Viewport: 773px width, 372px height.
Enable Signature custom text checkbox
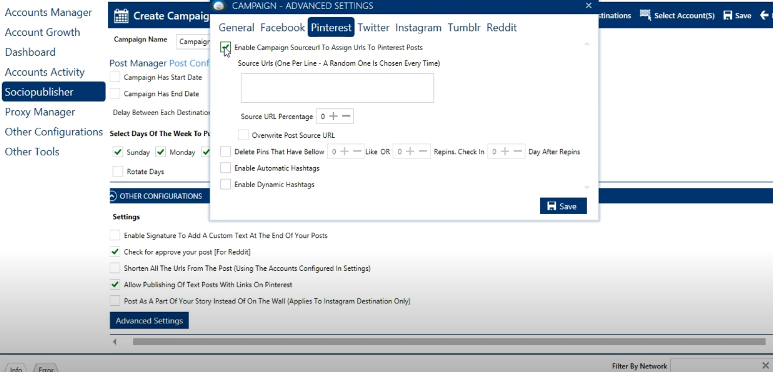tap(115, 235)
